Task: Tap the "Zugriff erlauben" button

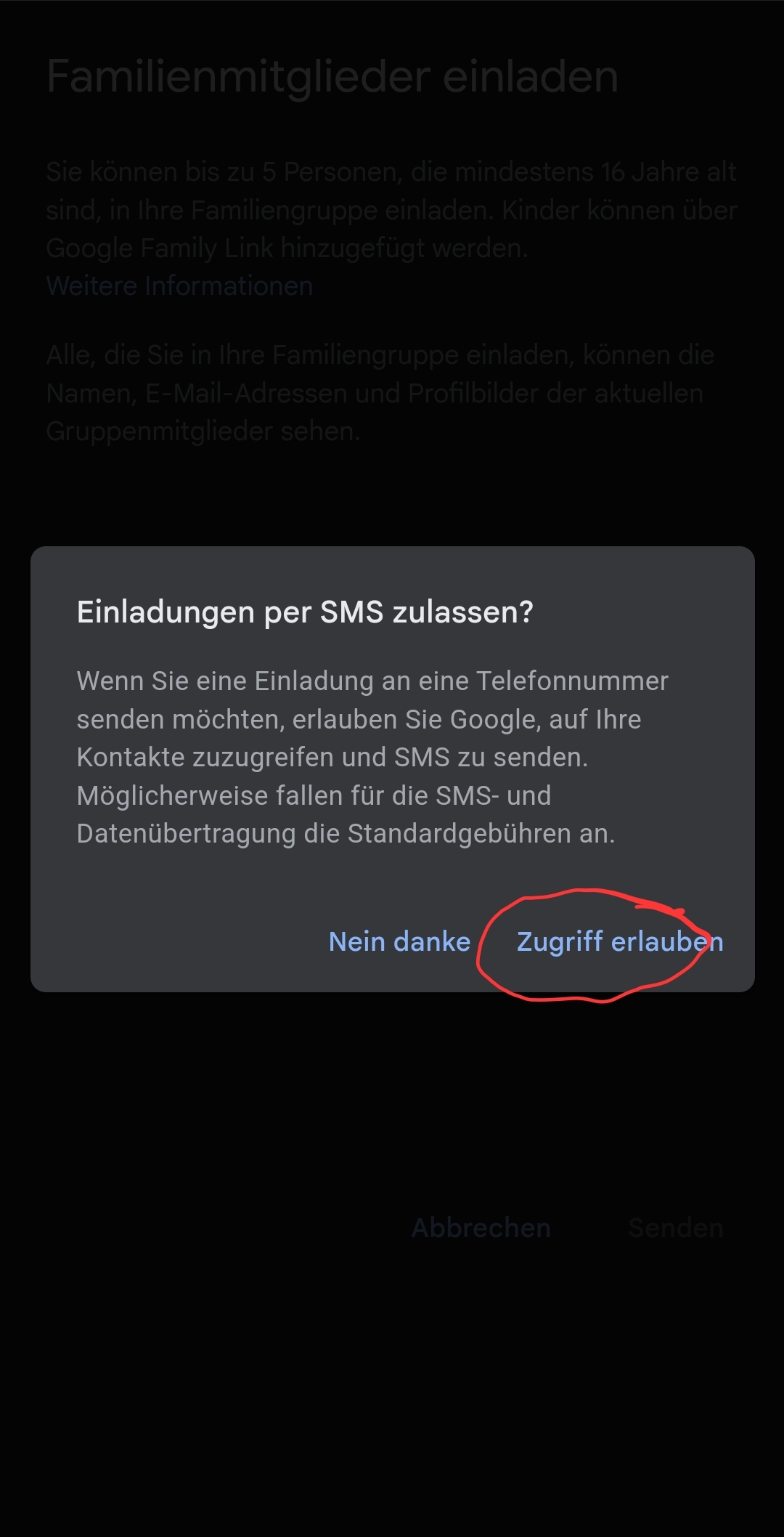Action: [x=620, y=942]
